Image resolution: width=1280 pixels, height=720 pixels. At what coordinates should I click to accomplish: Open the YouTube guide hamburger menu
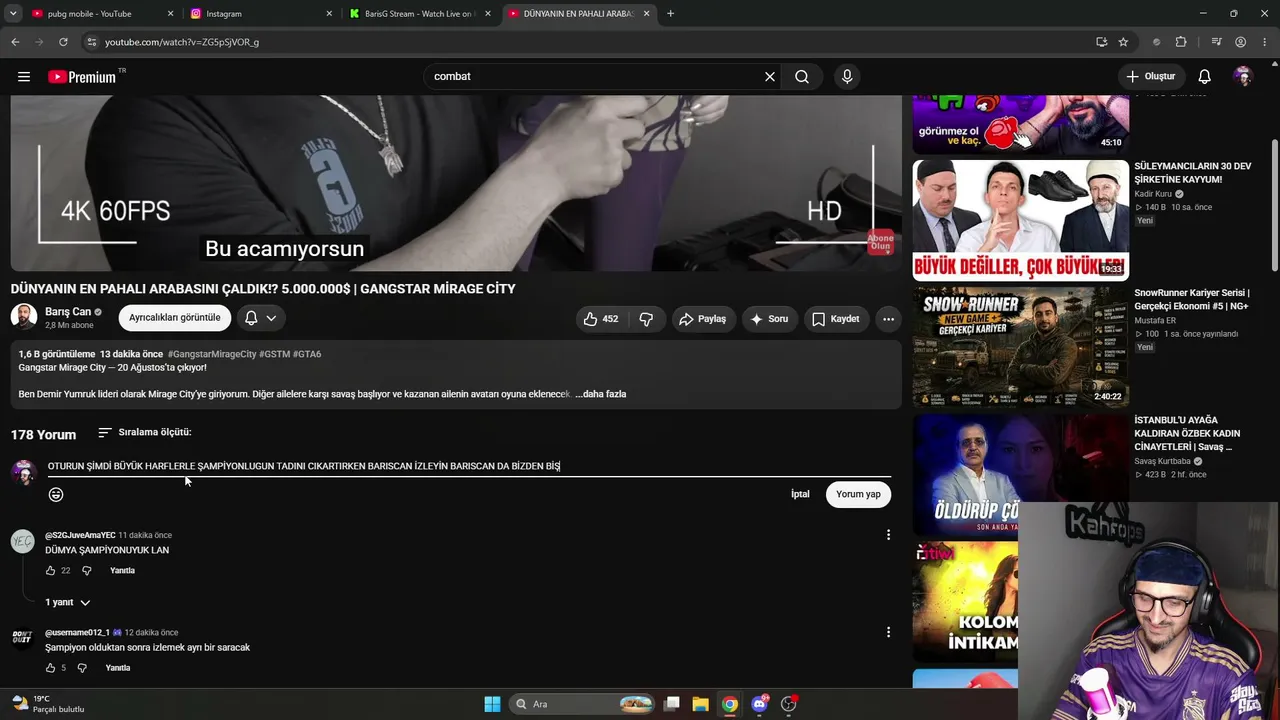24,77
